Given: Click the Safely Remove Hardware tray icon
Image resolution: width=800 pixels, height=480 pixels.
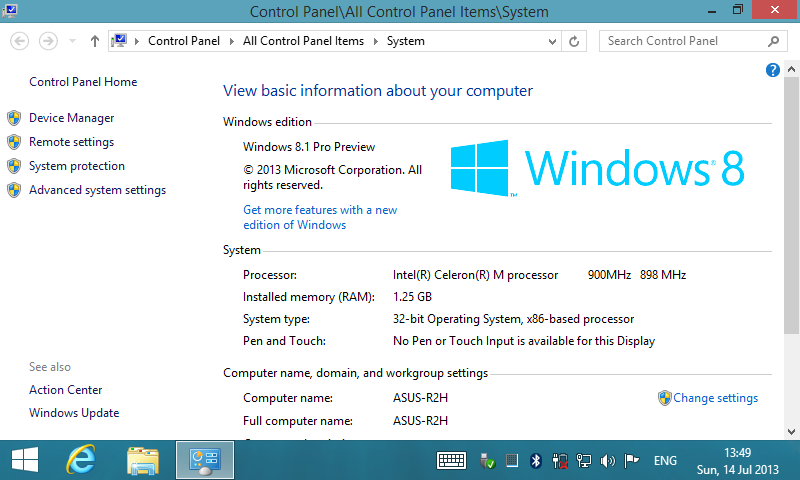Looking at the screenshot, I should [487, 461].
